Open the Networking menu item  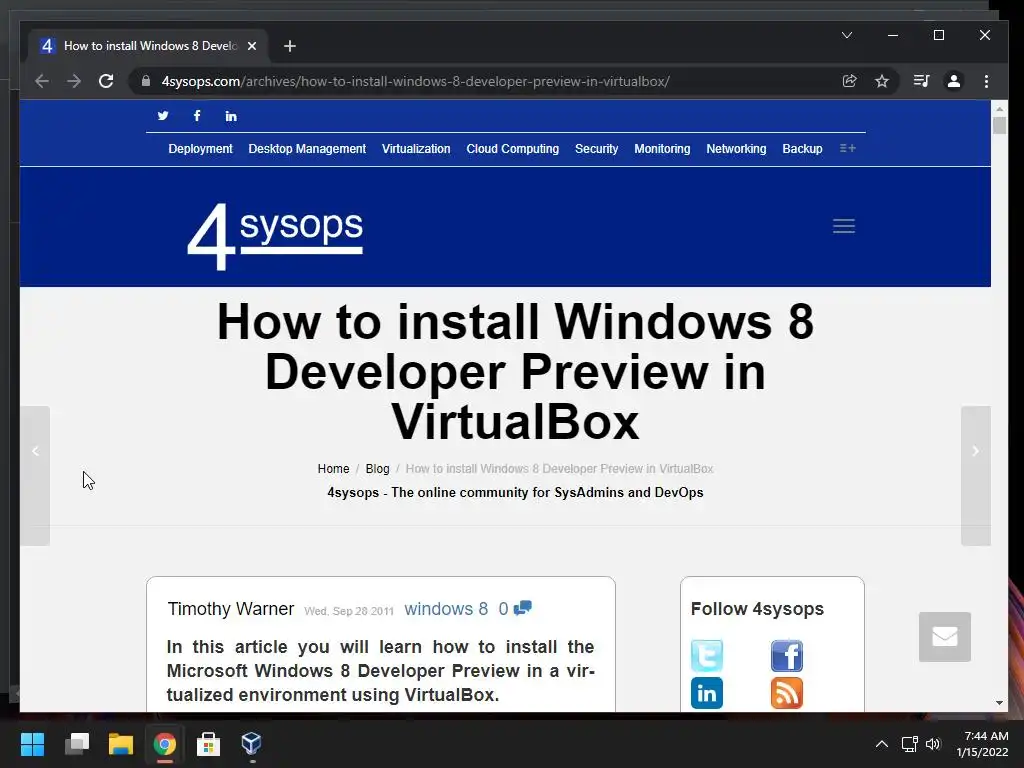(736, 149)
